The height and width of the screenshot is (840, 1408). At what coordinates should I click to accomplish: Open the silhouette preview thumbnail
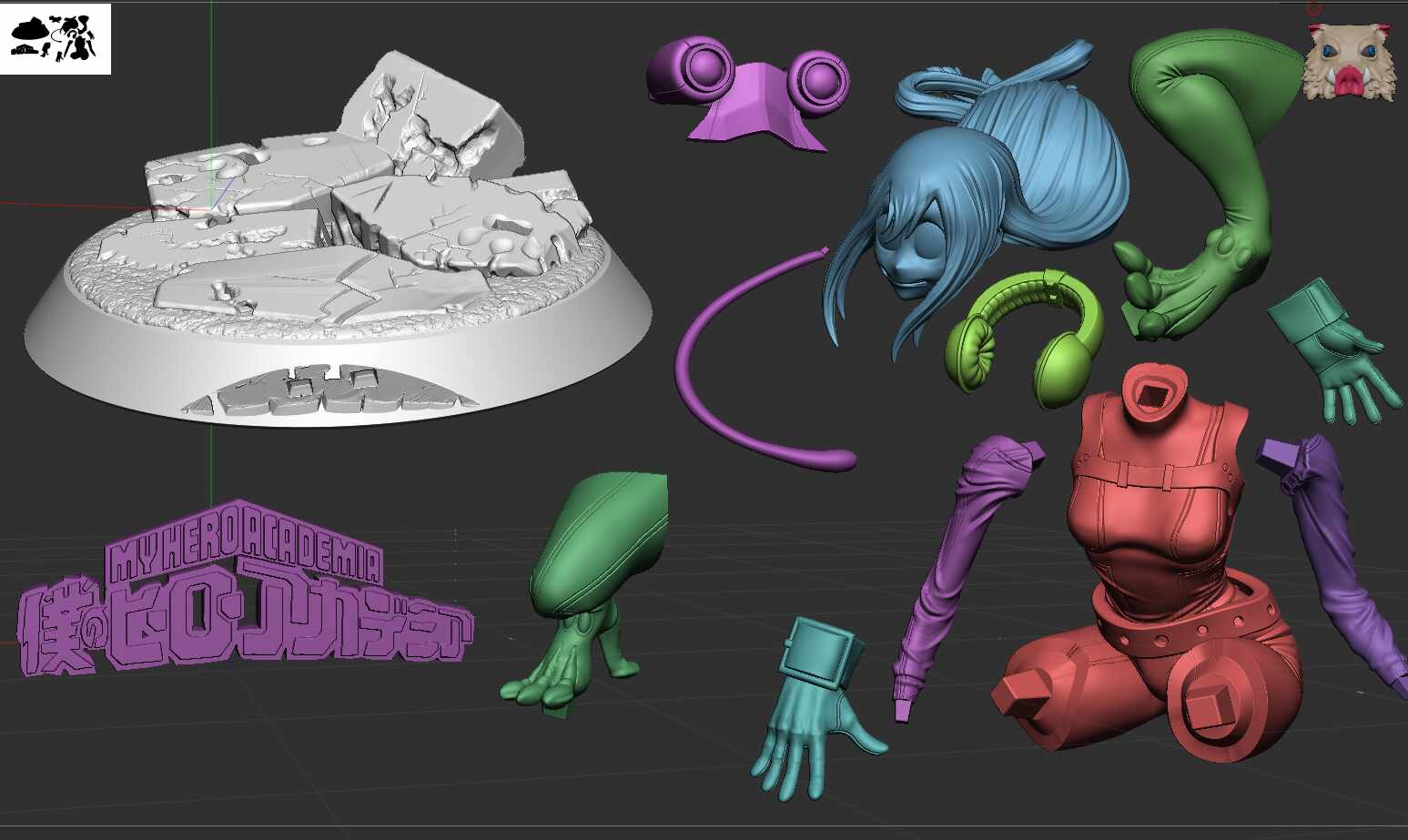point(56,39)
